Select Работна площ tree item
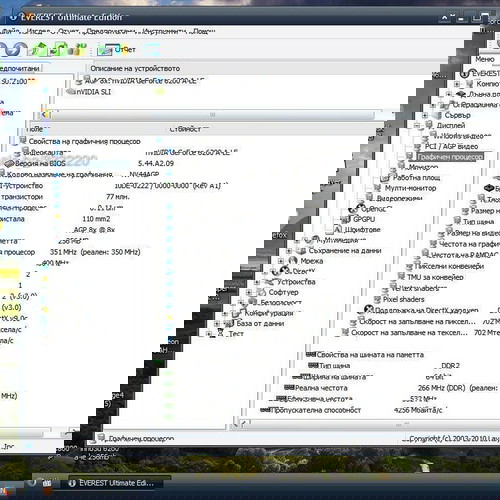Viewport: 500px width, 500px height. point(416,177)
